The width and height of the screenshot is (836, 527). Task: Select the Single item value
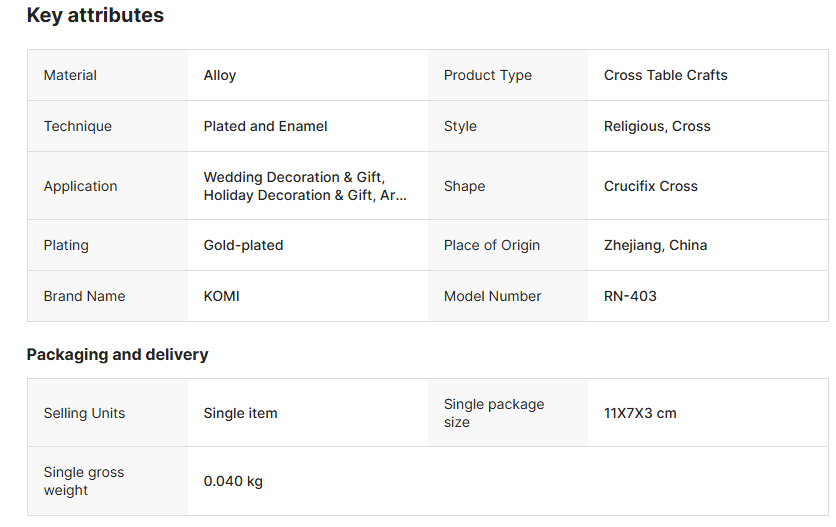(x=240, y=413)
